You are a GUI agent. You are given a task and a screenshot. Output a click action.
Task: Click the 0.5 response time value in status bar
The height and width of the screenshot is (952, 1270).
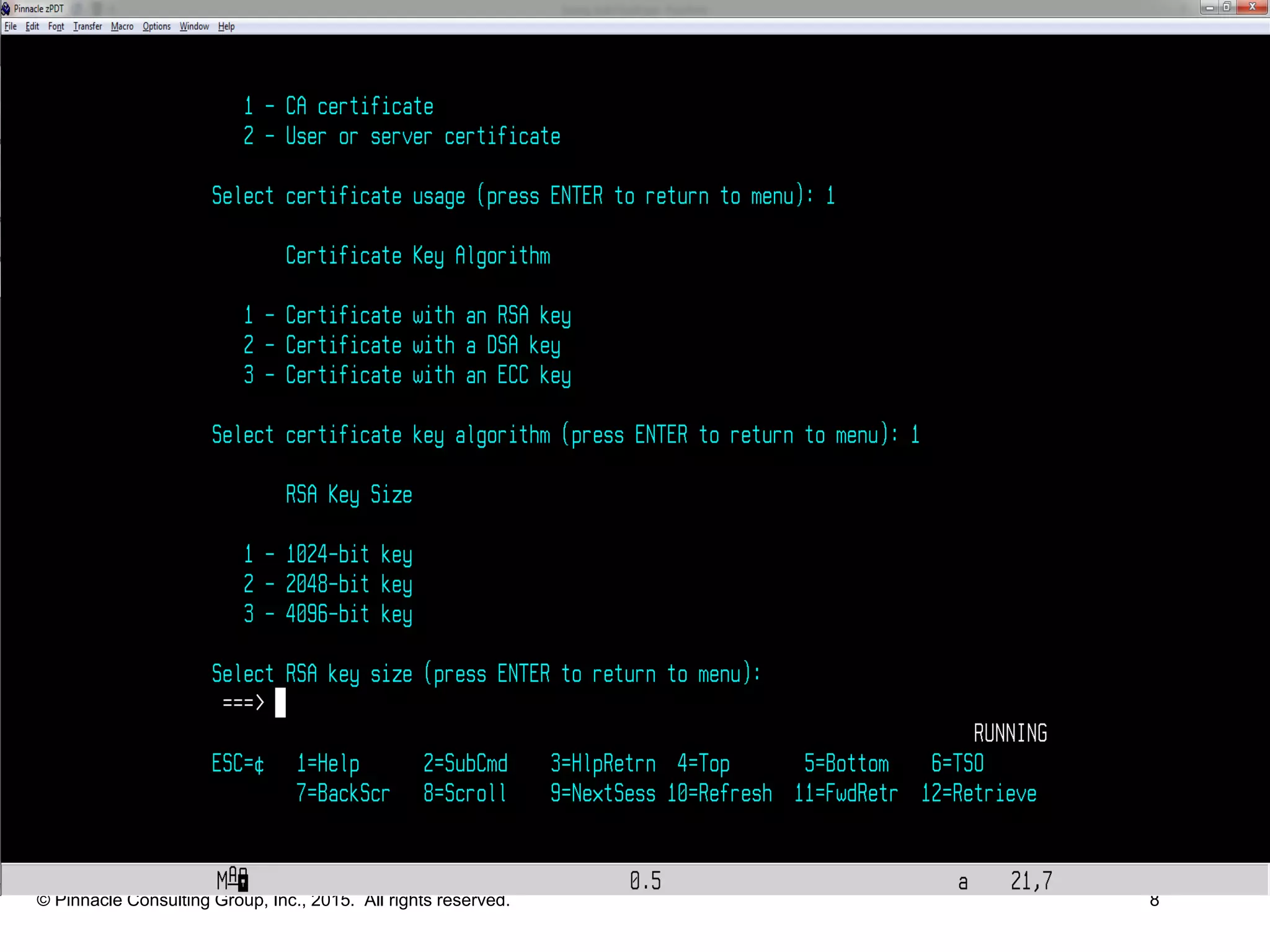646,881
